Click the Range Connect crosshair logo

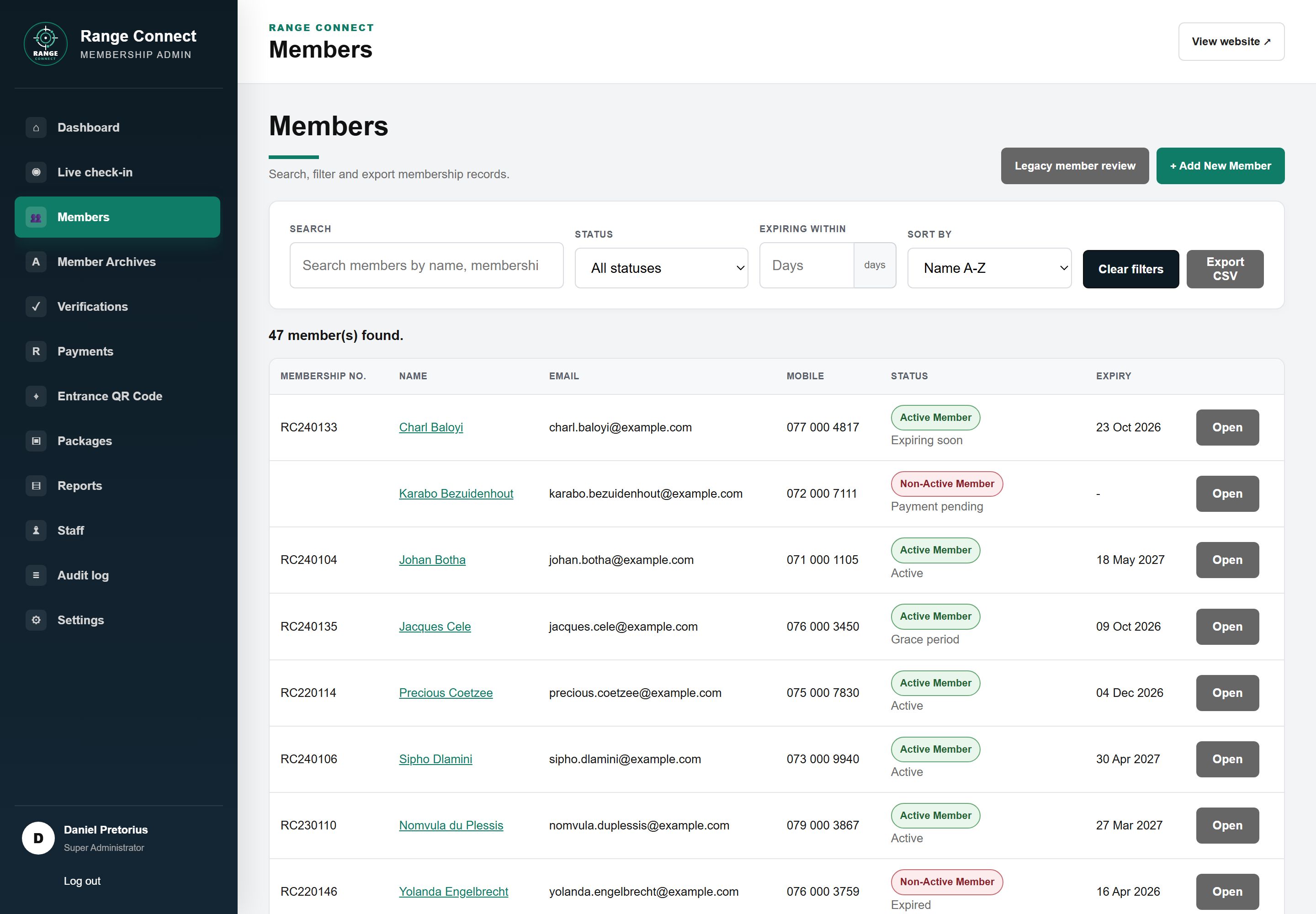[45, 44]
